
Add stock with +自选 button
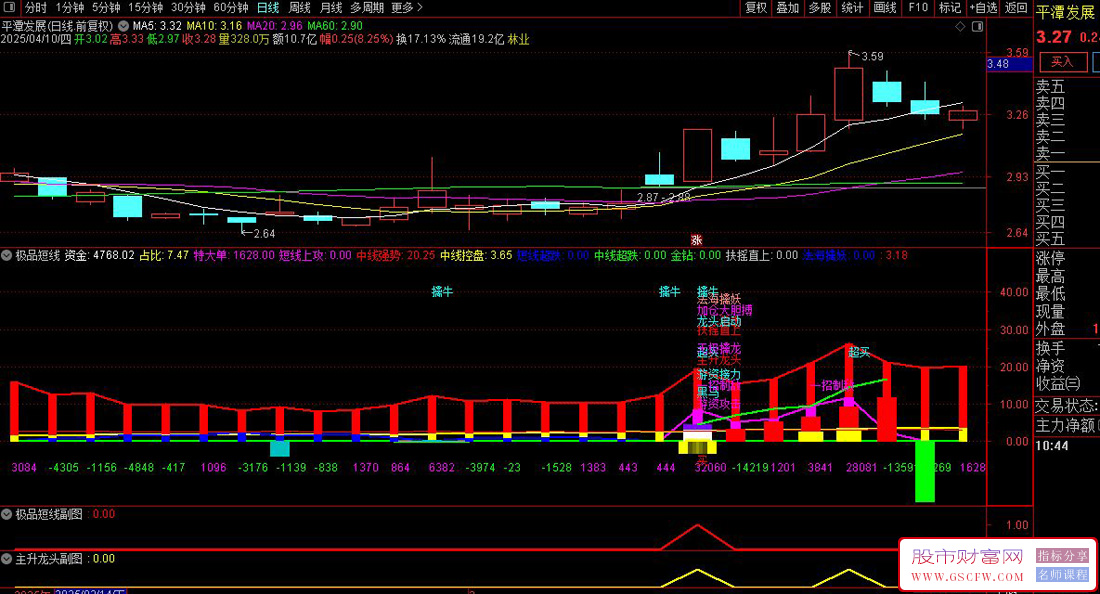point(984,8)
